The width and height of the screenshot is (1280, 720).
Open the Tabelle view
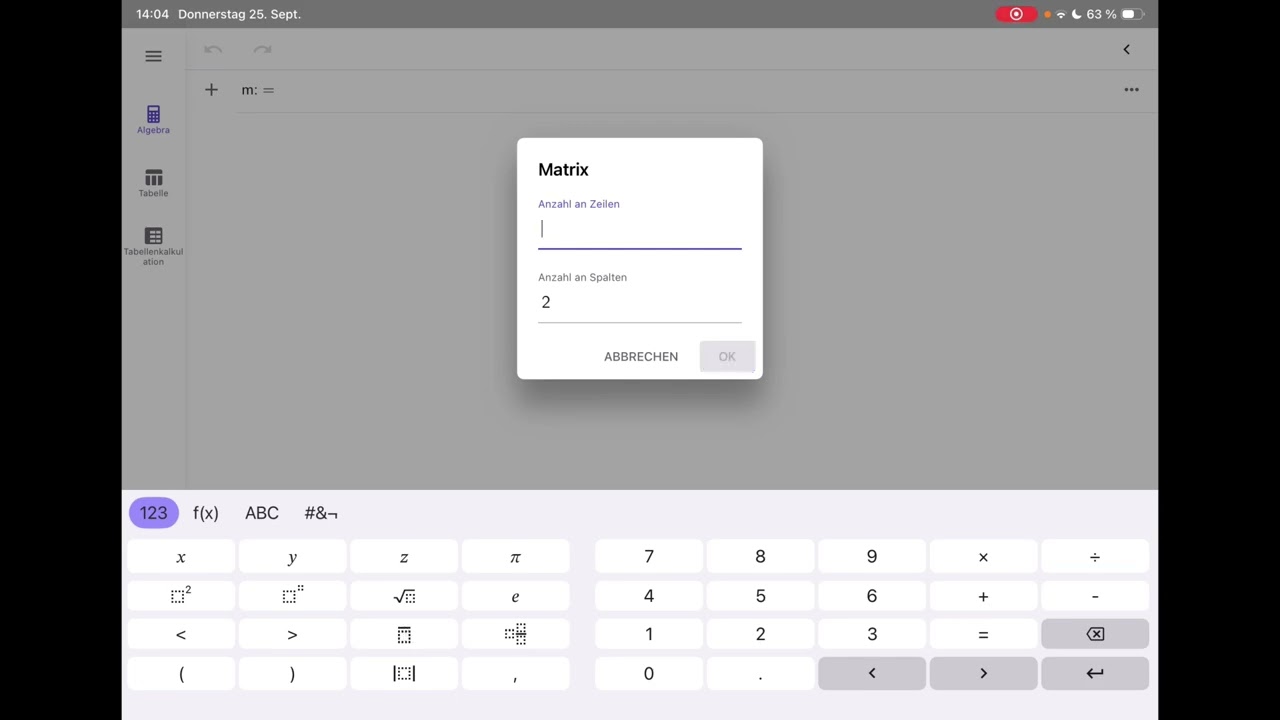pyautogui.click(x=153, y=183)
